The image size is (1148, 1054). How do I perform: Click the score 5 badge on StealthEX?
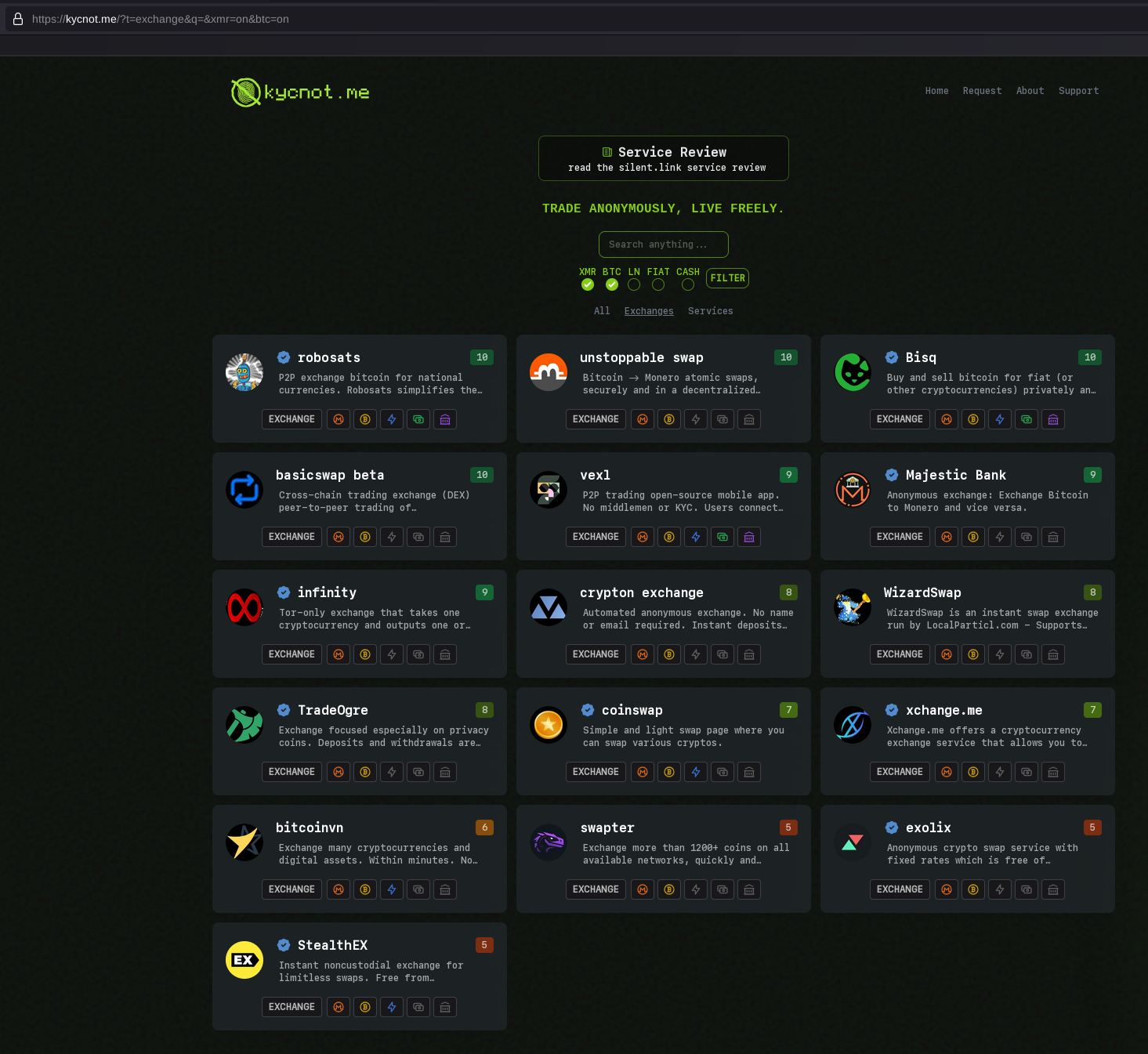coord(485,945)
